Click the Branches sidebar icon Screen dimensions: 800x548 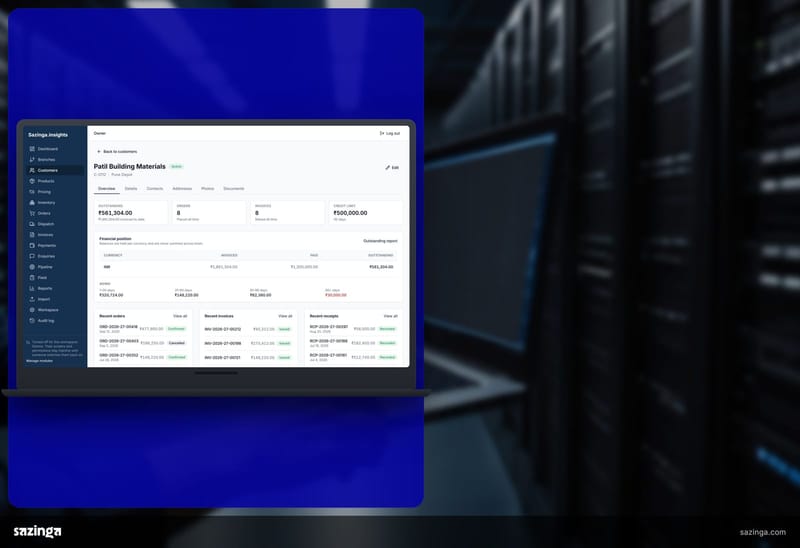(x=32, y=160)
